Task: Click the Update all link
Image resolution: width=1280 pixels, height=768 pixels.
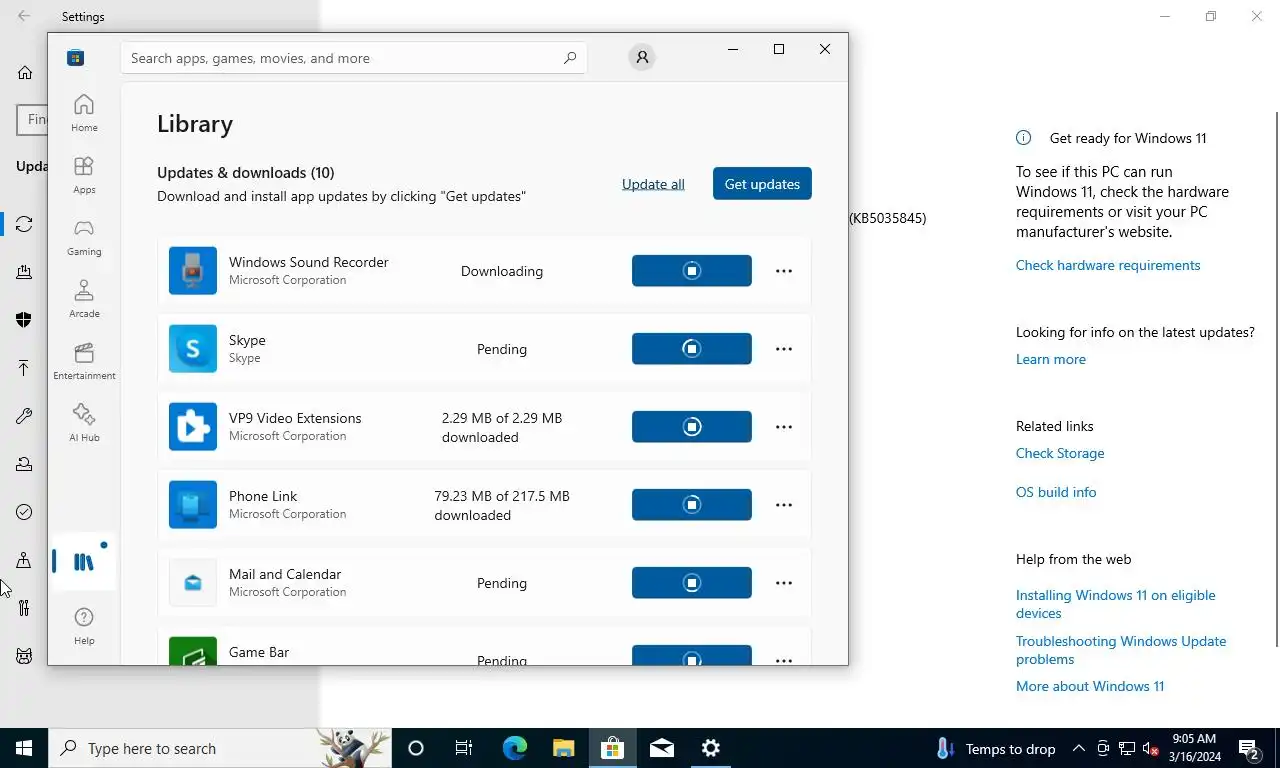Action: click(x=653, y=184)
